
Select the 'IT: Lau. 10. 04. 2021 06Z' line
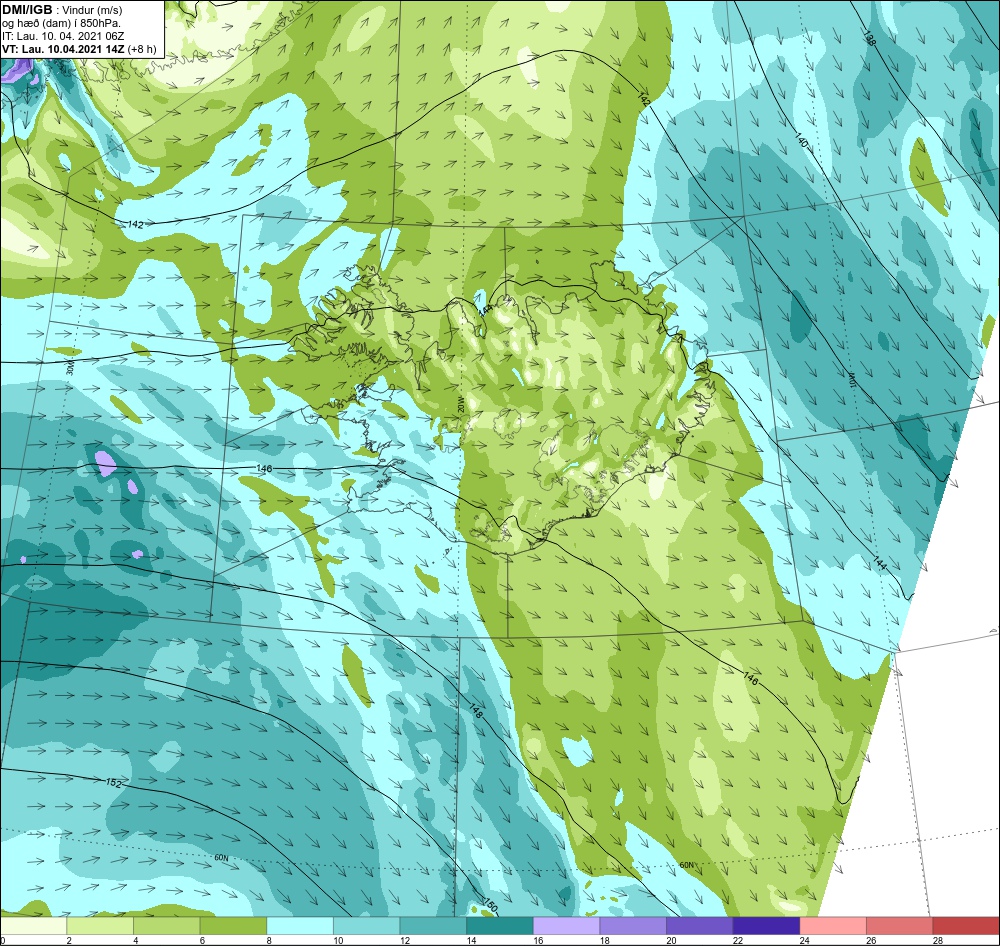(63, 36)
